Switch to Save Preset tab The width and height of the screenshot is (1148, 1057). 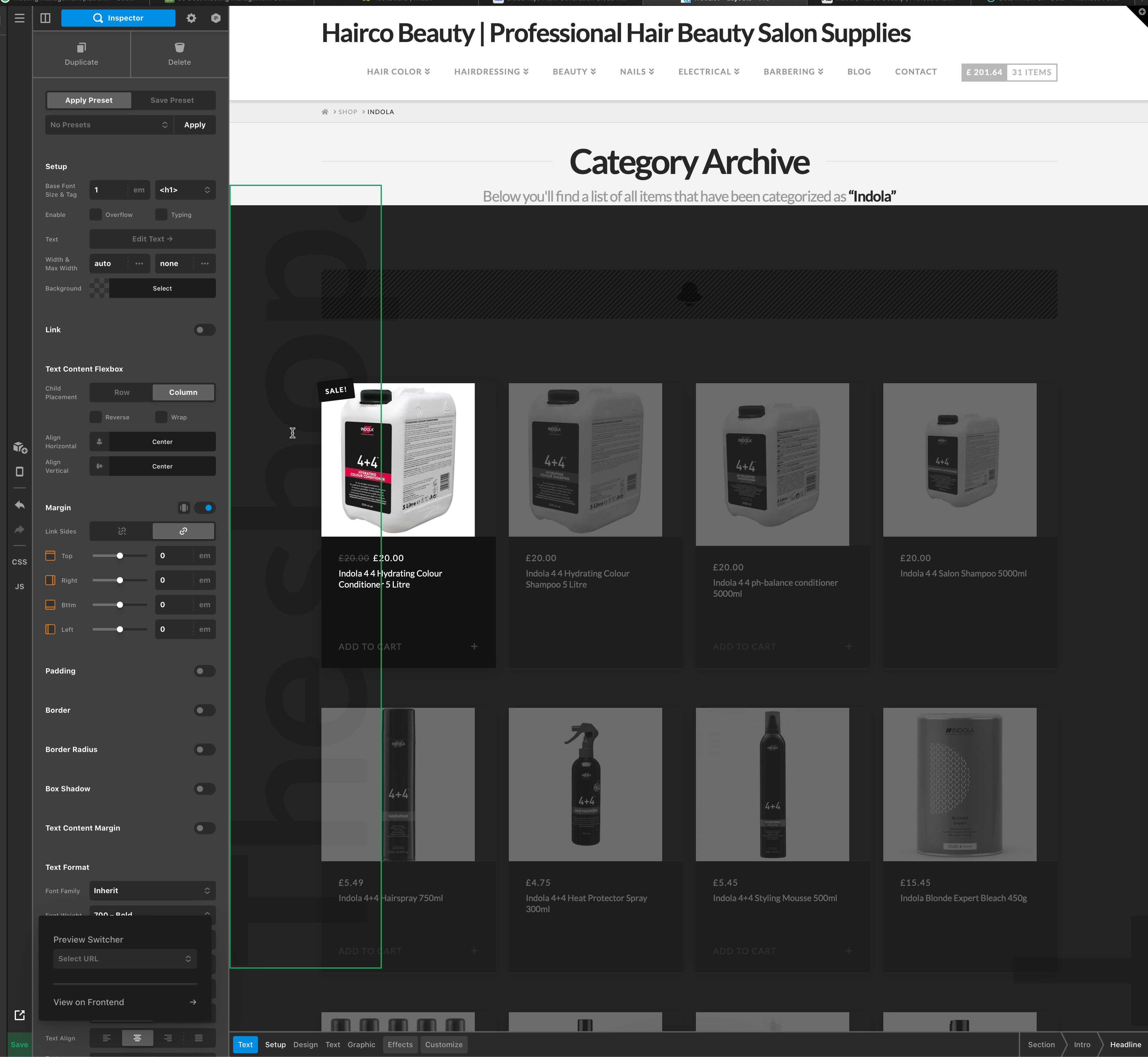172,100
